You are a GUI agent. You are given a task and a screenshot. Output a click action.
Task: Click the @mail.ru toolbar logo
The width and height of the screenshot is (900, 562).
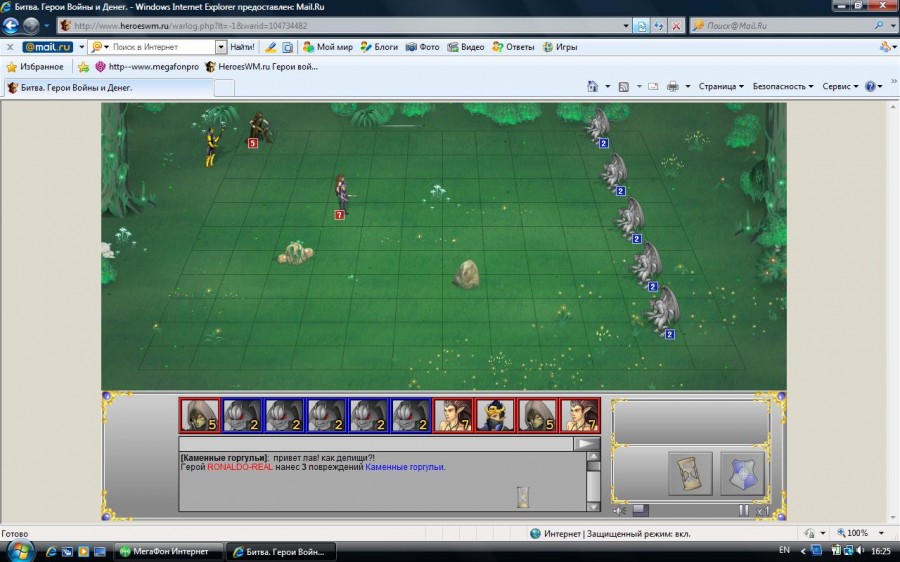coord(48,47)
